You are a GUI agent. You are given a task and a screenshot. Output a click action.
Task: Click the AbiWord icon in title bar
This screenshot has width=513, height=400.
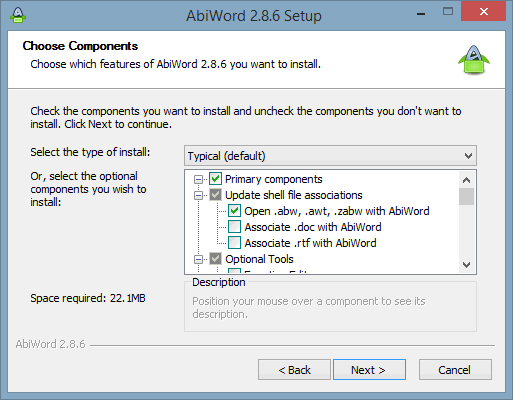point(18,15)
